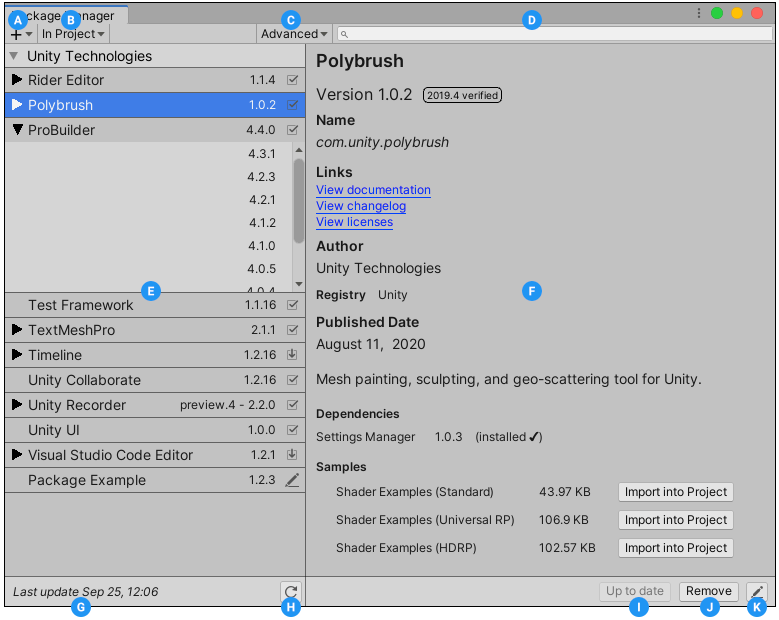The width and height of the screenshot is (779, 620).
Task: Click the 2019.4 verified badge
Action: (462, 95)
